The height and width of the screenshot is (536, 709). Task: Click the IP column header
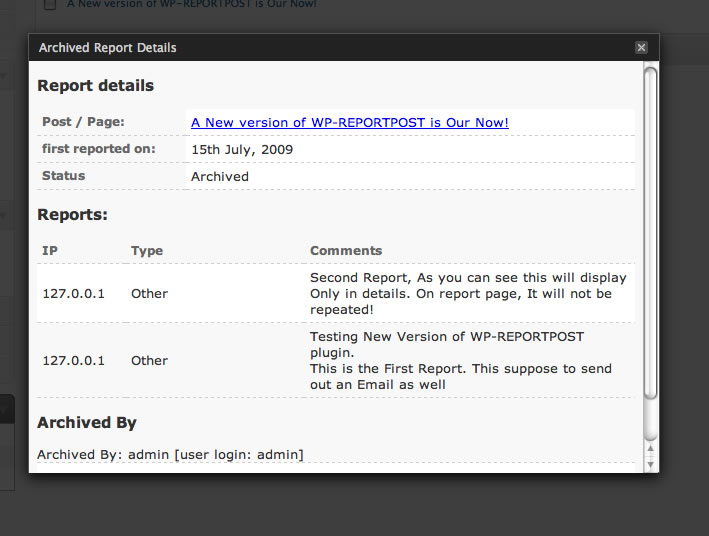[50, 251]
